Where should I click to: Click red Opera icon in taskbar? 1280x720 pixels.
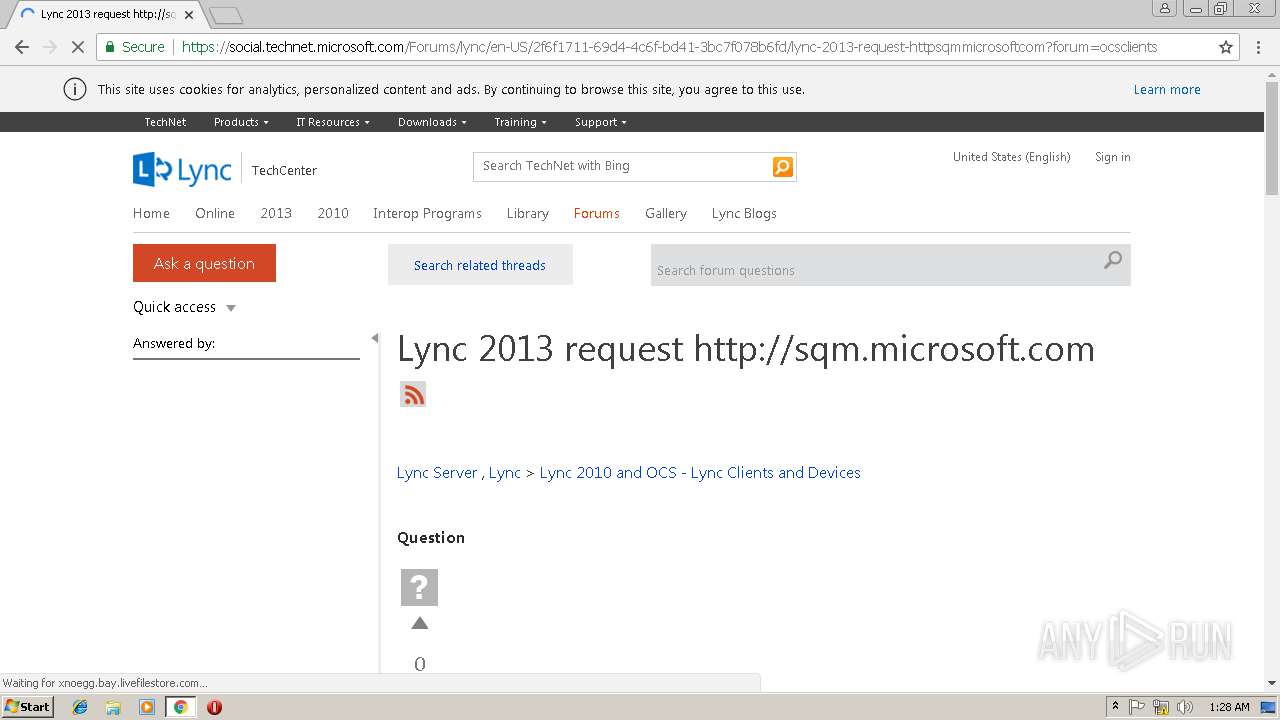coord(214,707)
